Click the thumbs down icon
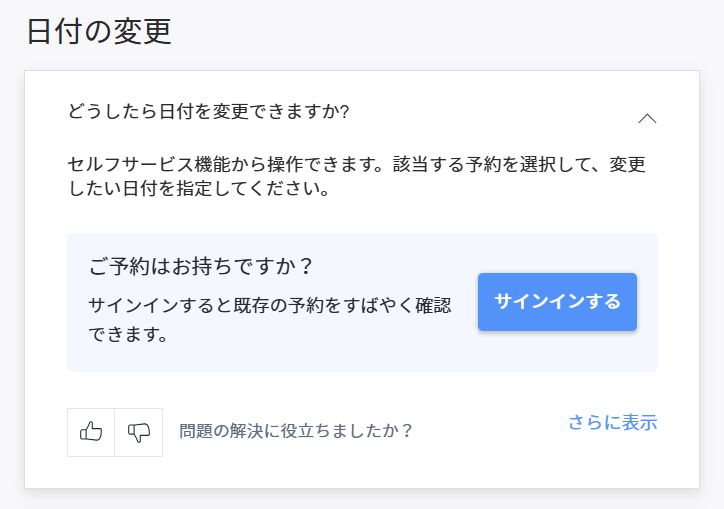This screenshot has height=509, width=724. click(x=139, y=432)
